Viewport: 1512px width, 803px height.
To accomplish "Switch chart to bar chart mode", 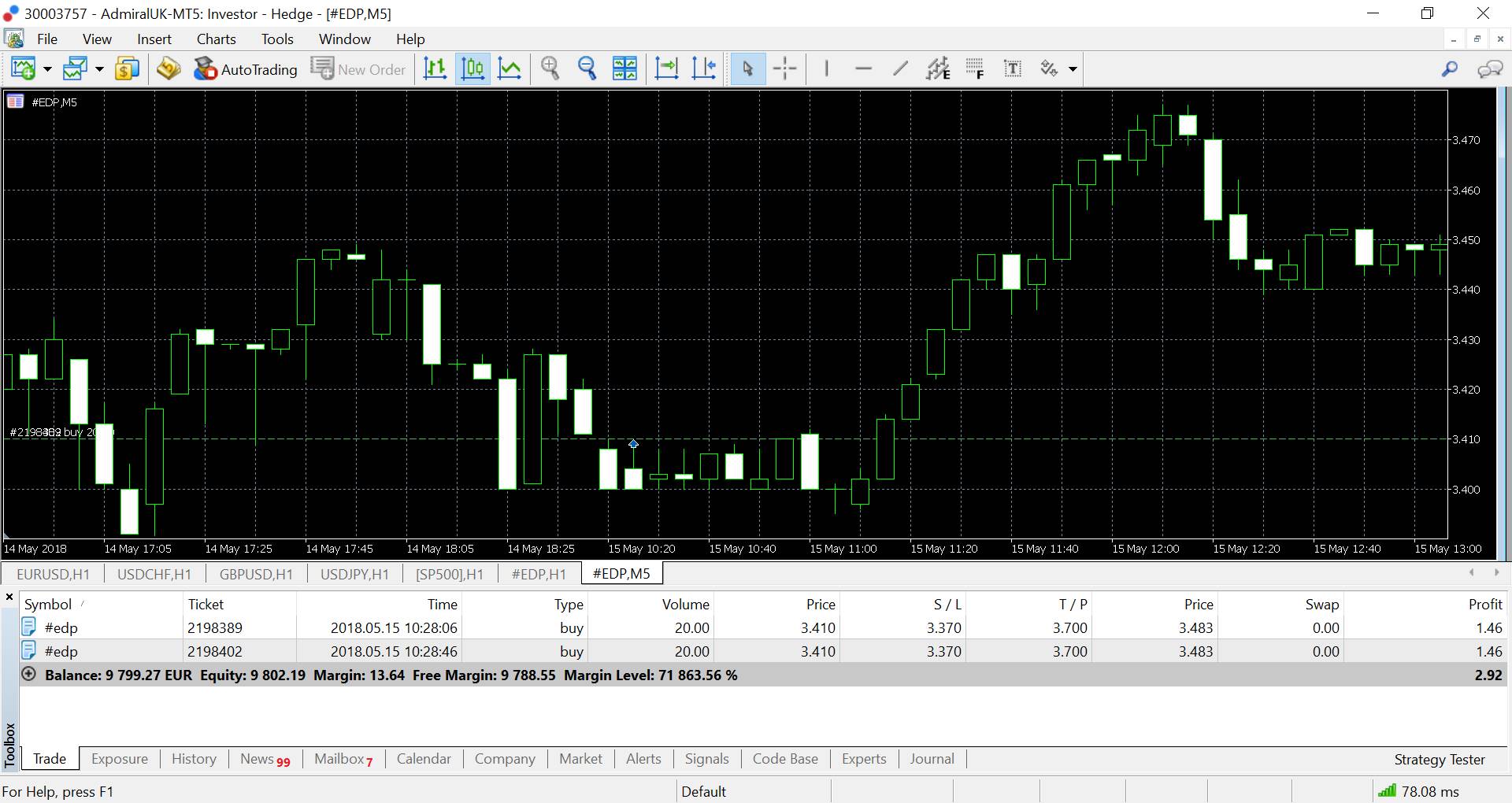I will 435,69.
